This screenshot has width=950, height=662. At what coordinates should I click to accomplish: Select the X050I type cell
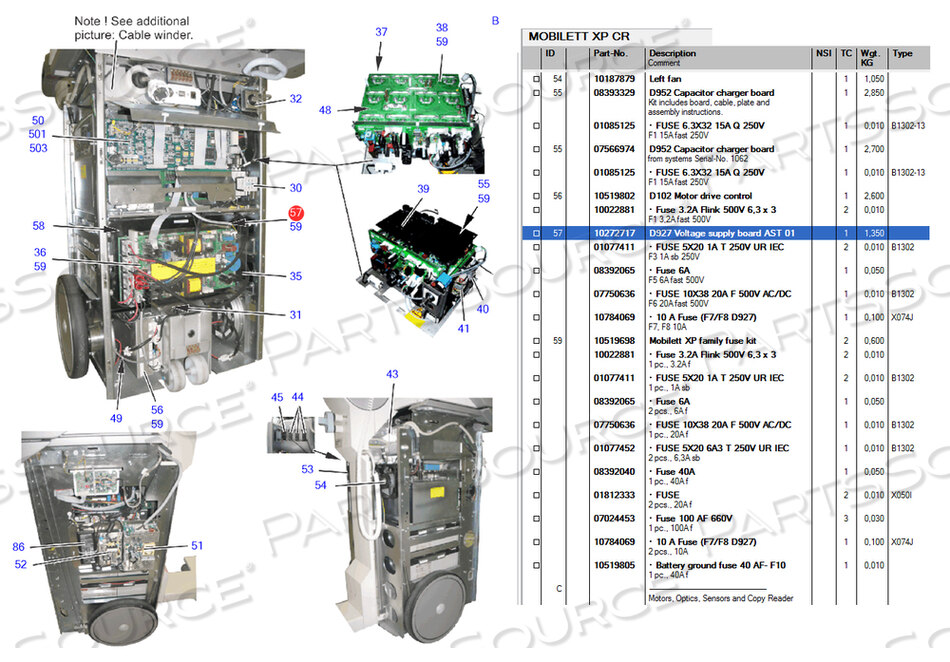(x=902, y=495)
